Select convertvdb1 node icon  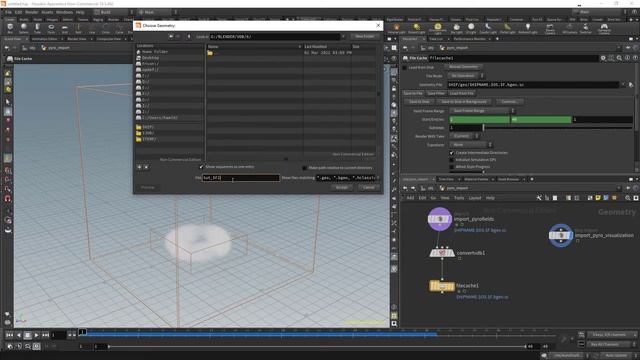coord(442,253)
